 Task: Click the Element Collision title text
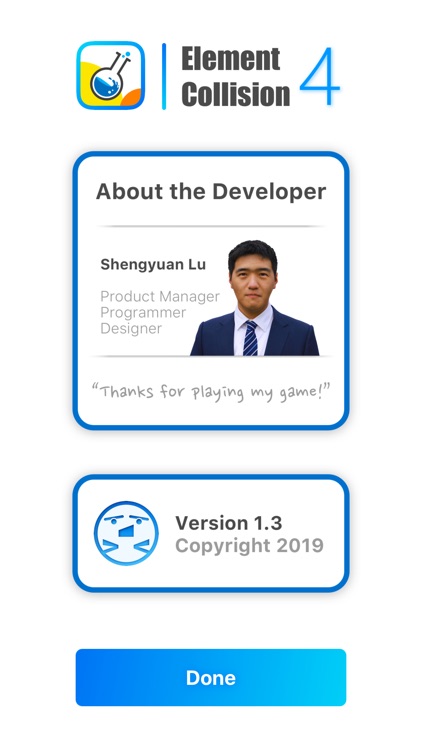pyautogui.click(x=235, y=77)
